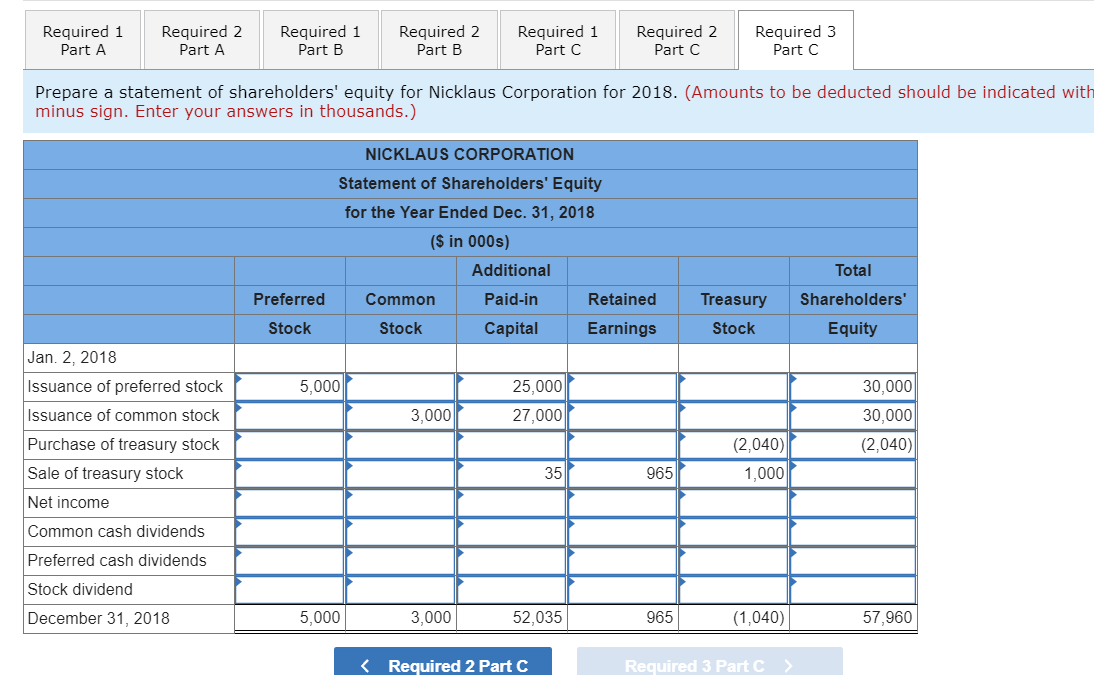Select the Required 3 Part C tab
This screenshot has height=675, width=1094.
coord(795,40)
